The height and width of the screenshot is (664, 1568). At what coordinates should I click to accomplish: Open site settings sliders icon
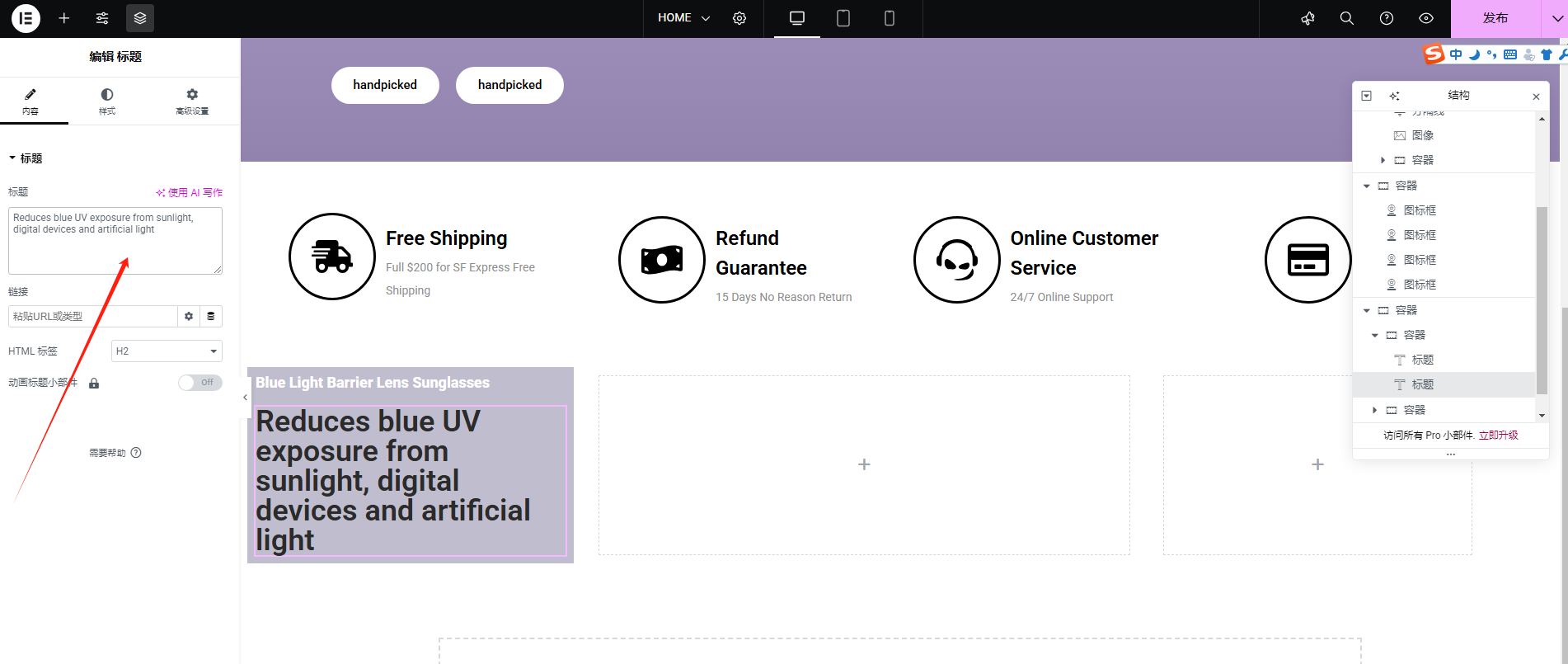[102, 18]
